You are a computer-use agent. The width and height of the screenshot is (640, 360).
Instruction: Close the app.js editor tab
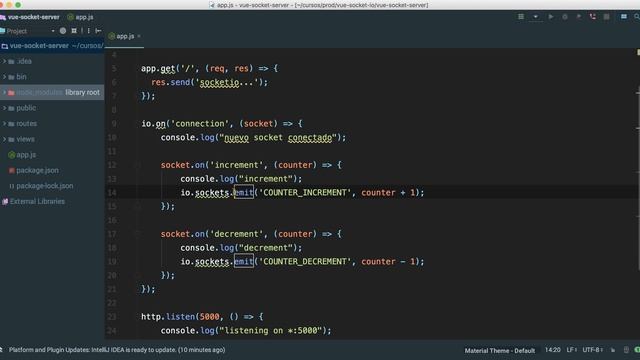point(139,36)
